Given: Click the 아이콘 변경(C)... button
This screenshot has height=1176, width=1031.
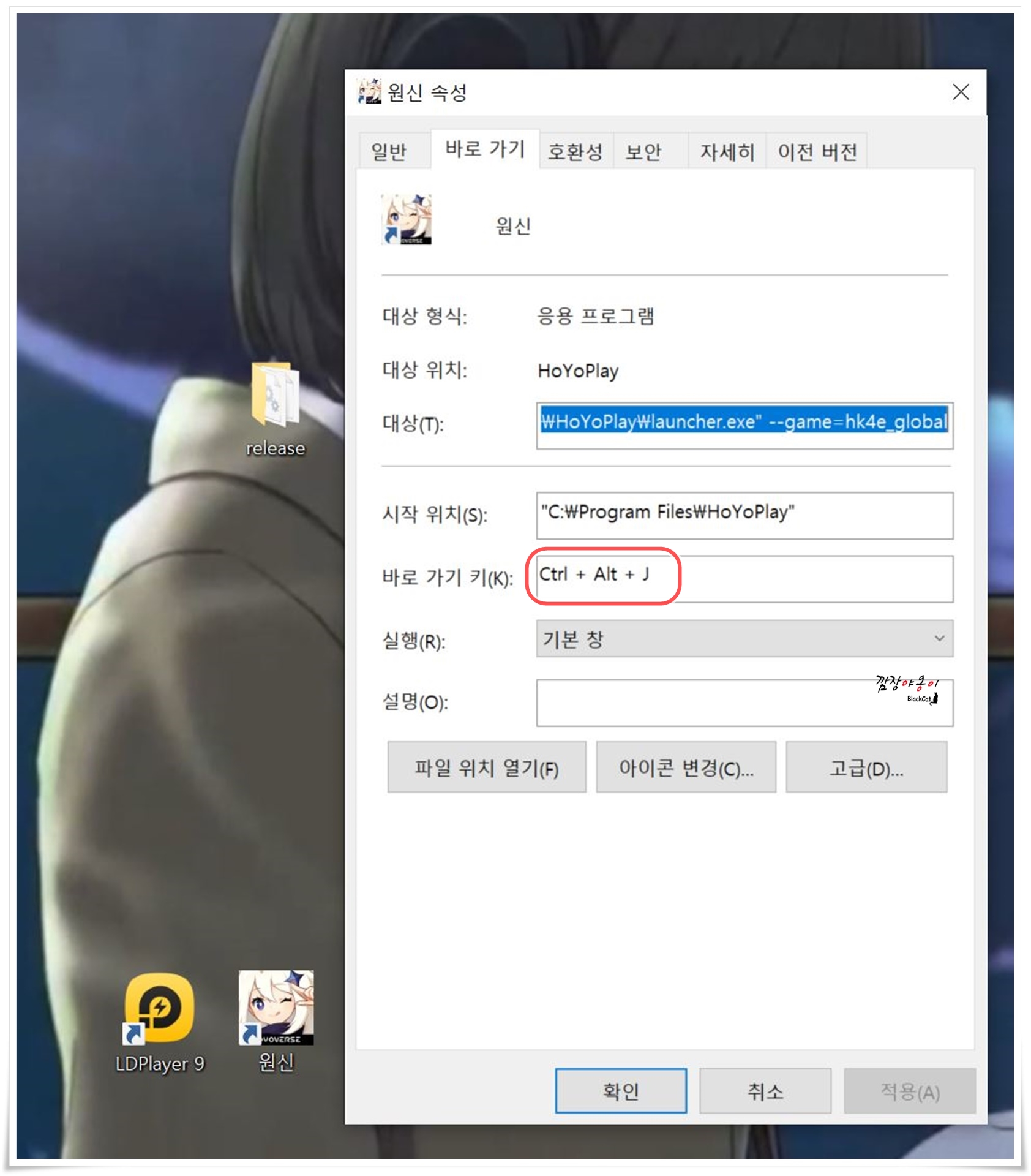Looking at the screenshot, I should [686, 767].
